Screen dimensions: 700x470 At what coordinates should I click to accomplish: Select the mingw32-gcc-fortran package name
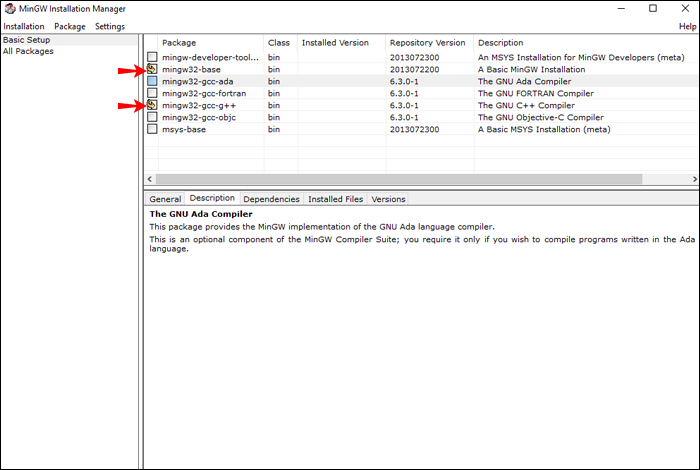204,94
